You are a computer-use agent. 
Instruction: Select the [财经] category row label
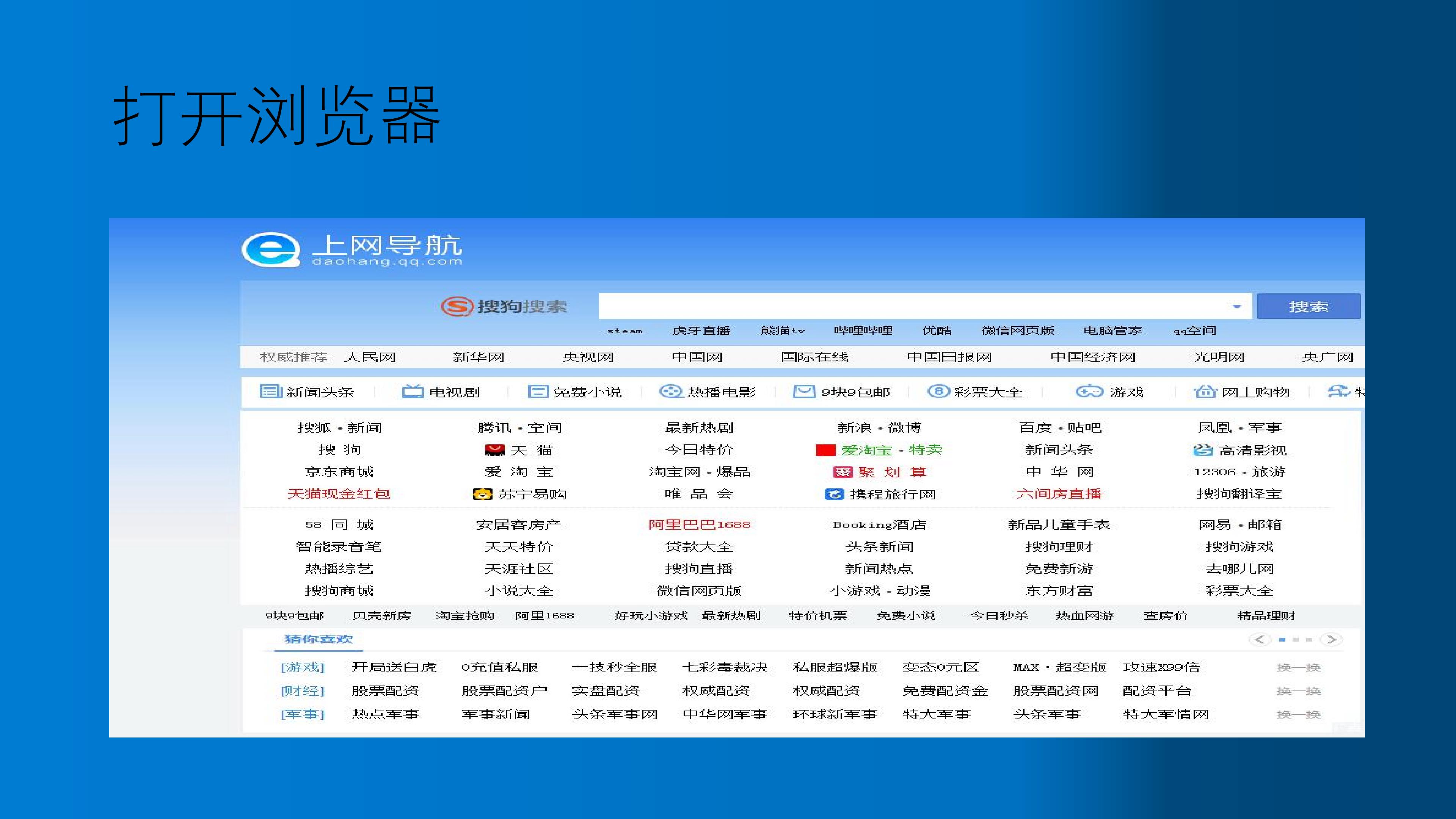(303, 691)
